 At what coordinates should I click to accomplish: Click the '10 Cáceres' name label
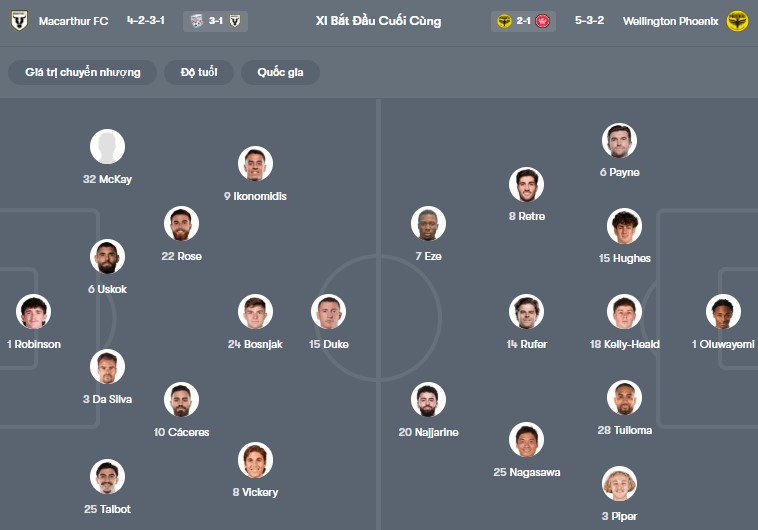coord(181,432)
